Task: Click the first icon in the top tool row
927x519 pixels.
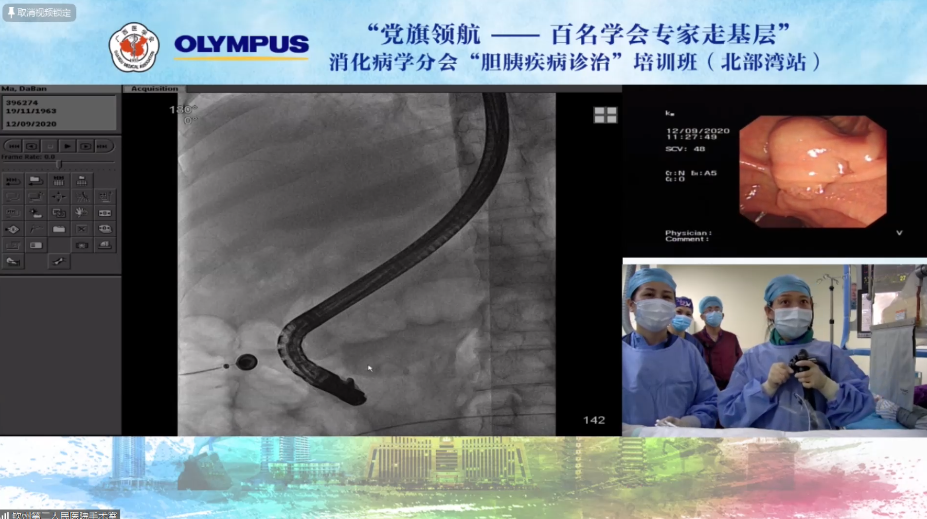Action: click(13, 181)
